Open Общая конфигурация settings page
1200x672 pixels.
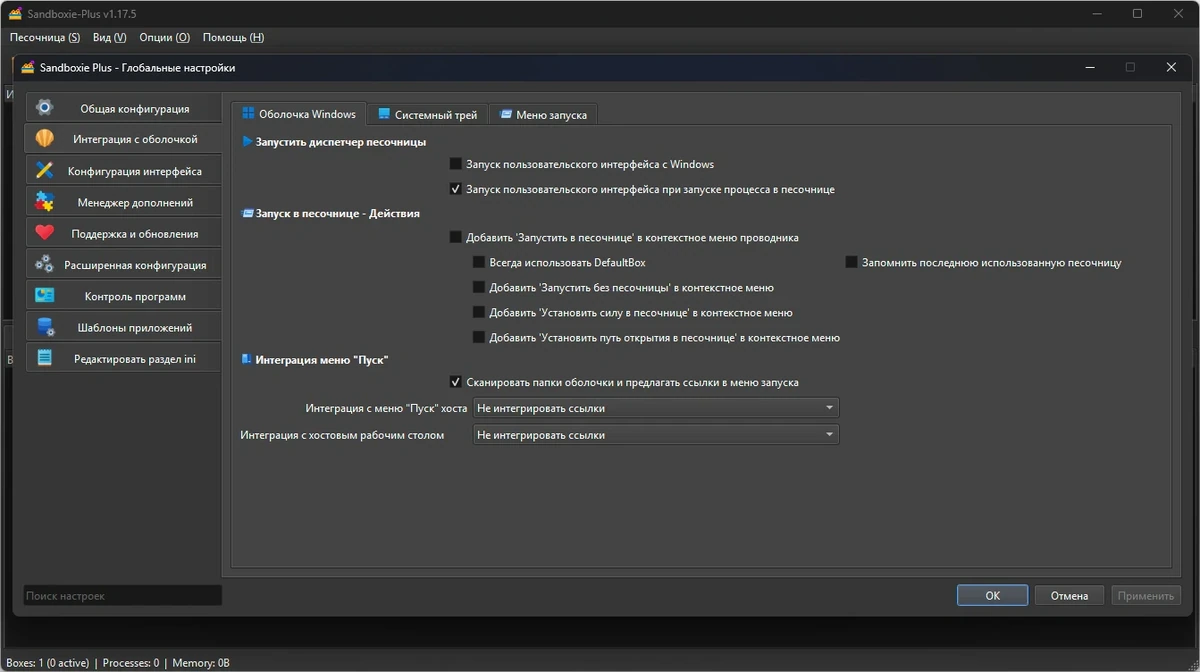coord(123,108)
